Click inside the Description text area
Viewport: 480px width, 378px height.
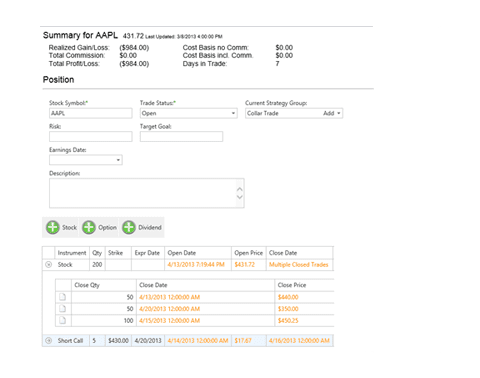143,193
